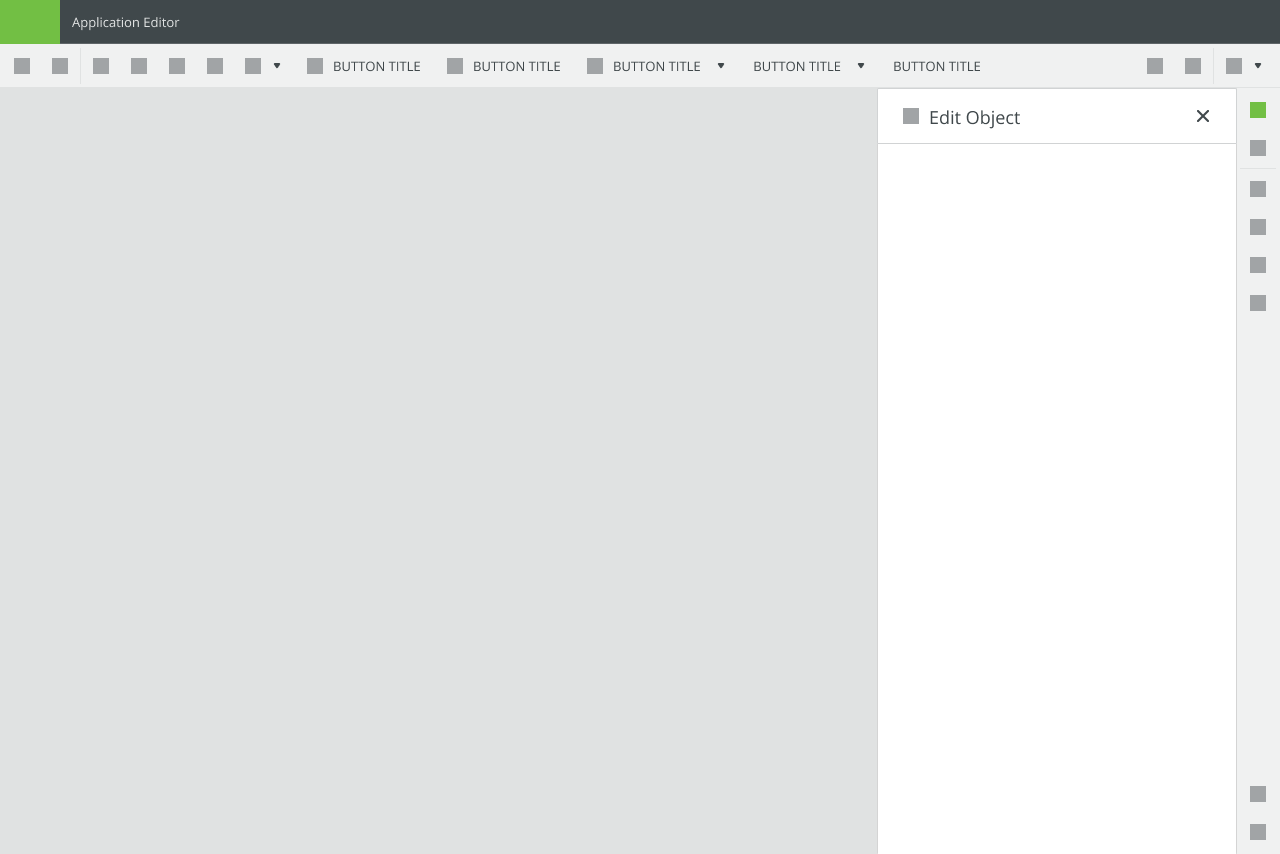Click the bottommost icon in the right sidebar

point(1258,832)
